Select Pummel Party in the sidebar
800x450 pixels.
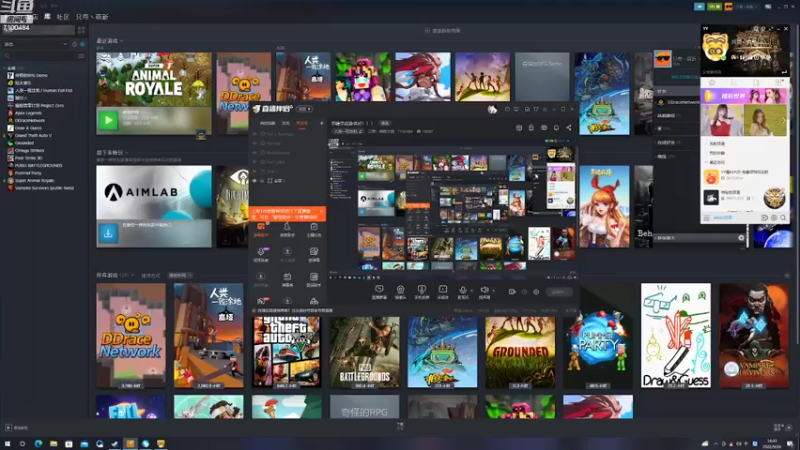(28, 173)
